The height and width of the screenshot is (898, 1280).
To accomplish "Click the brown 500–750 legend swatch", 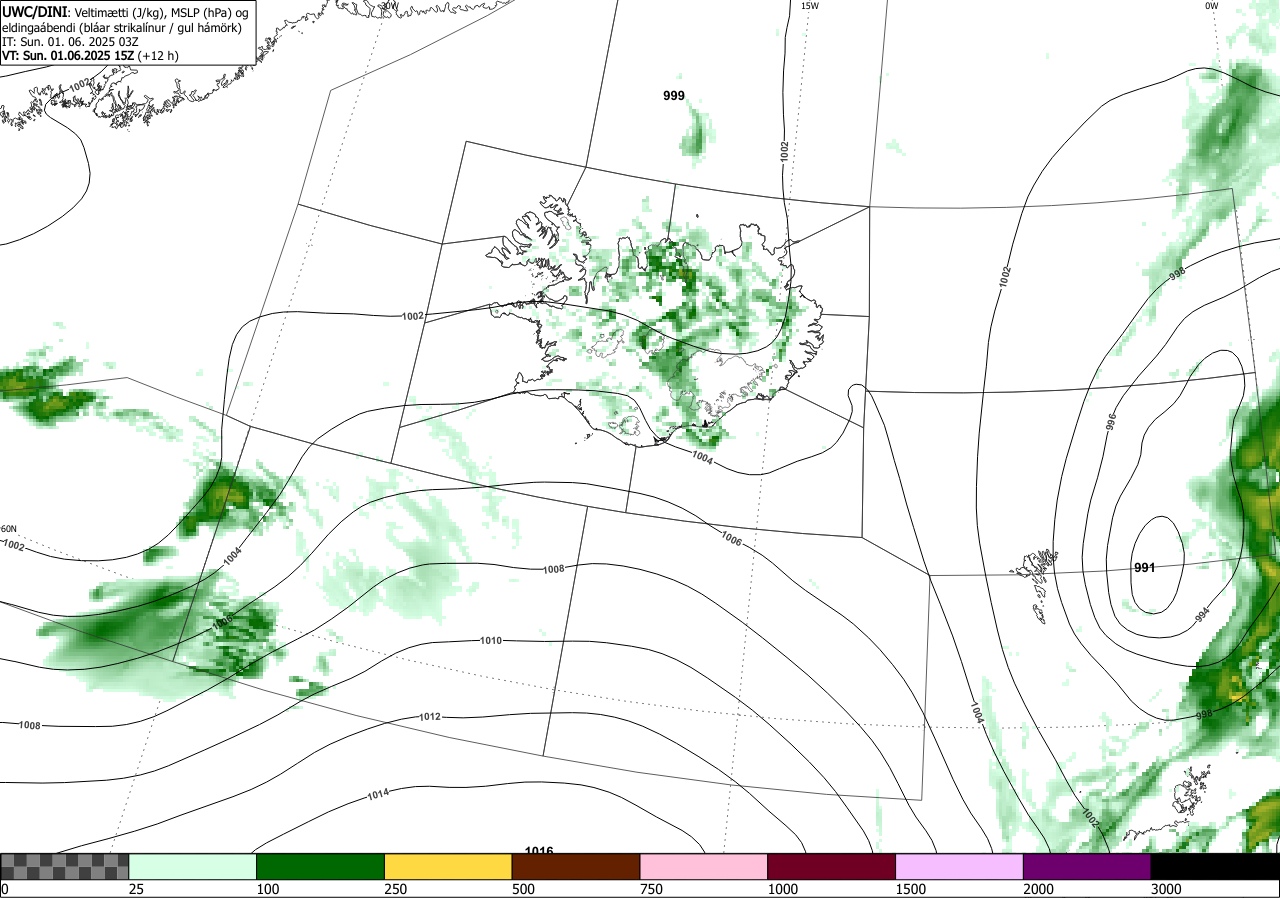I will (x=576, y=866).
